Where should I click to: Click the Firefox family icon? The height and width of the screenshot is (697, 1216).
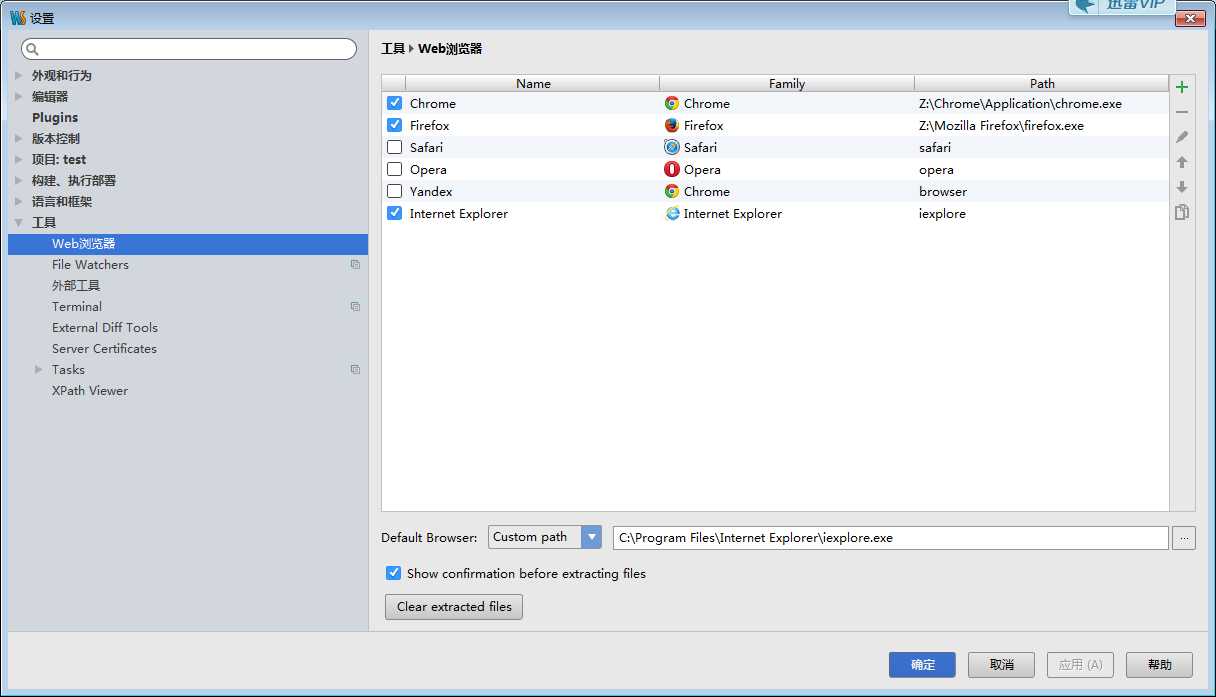point(672,125)
